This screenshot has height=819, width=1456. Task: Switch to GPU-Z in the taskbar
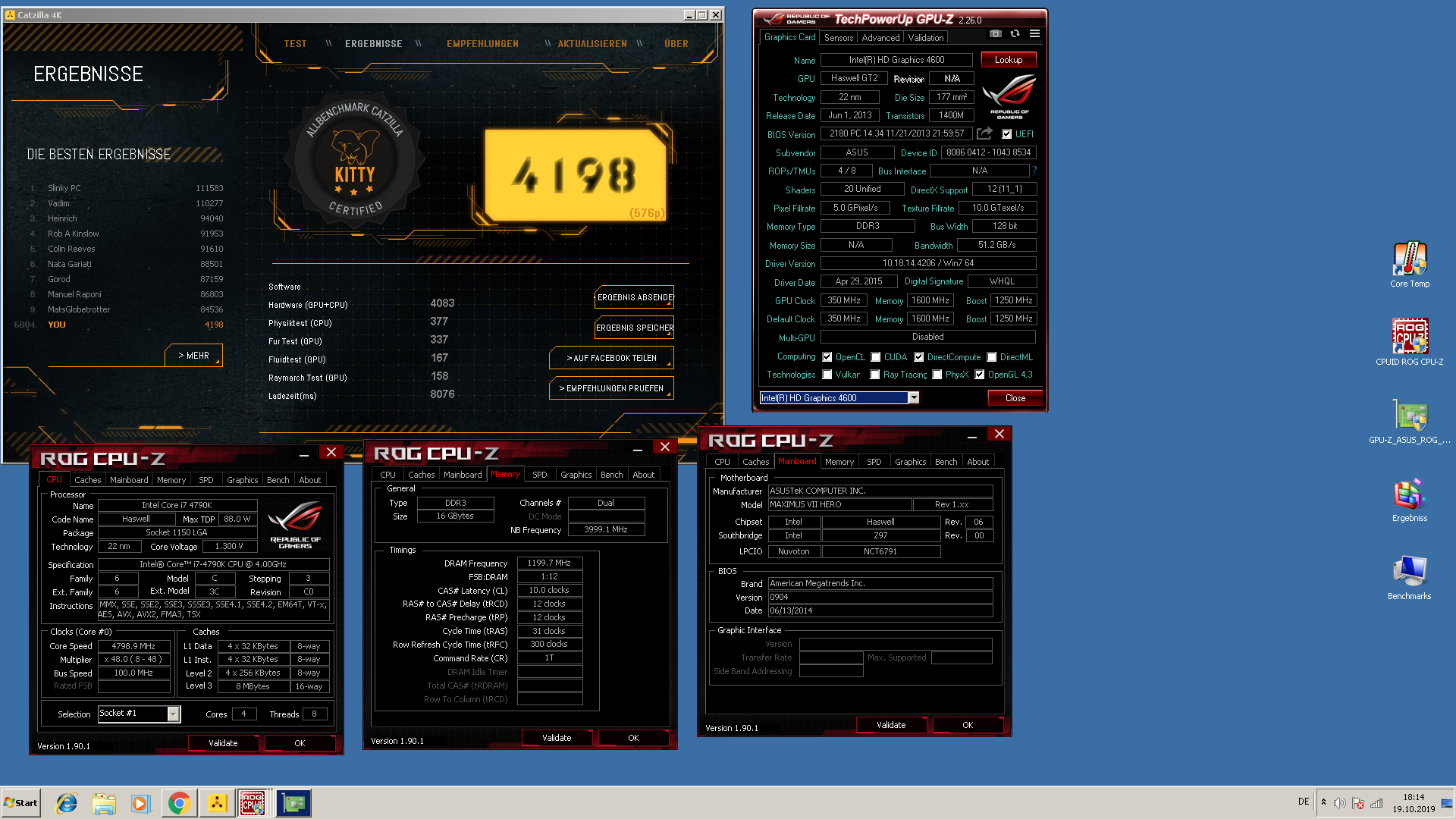click(293, 803)
